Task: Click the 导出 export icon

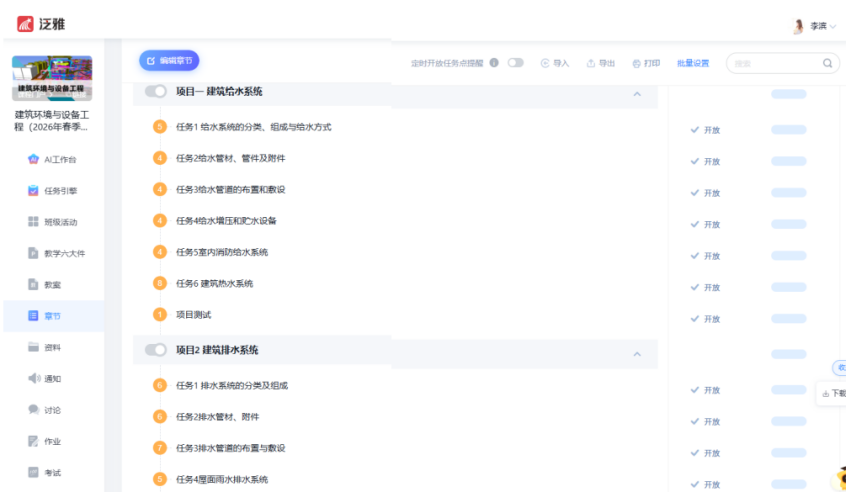Action: pyautogui.click(x=591, y=63)
